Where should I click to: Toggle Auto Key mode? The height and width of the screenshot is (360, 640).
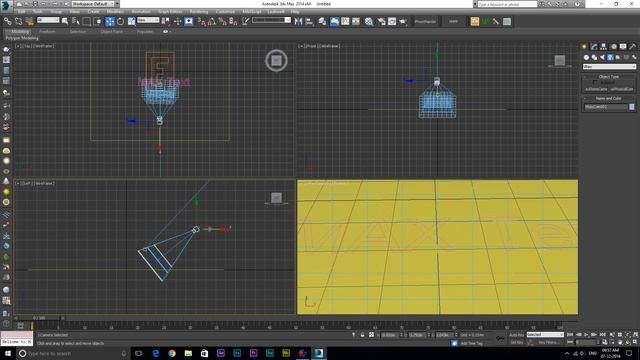click(x=517, y=335)
